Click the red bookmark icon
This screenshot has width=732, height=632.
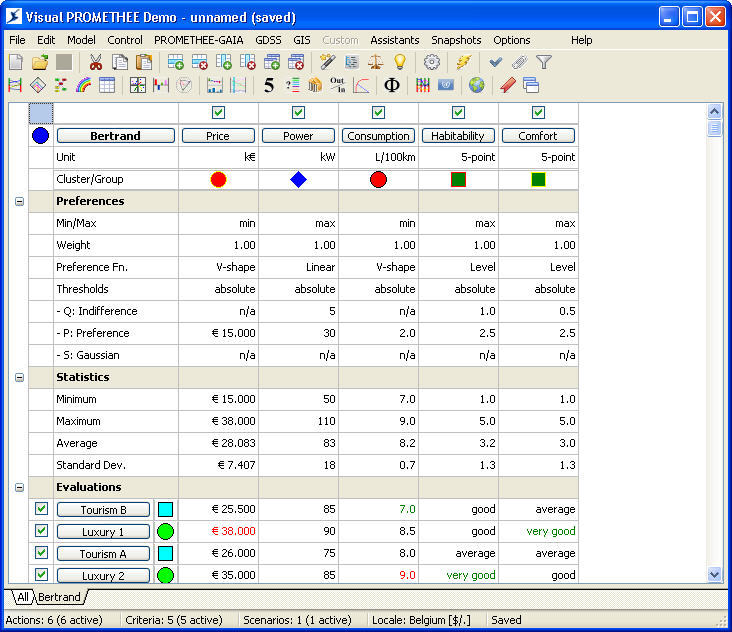pos(508,85)
